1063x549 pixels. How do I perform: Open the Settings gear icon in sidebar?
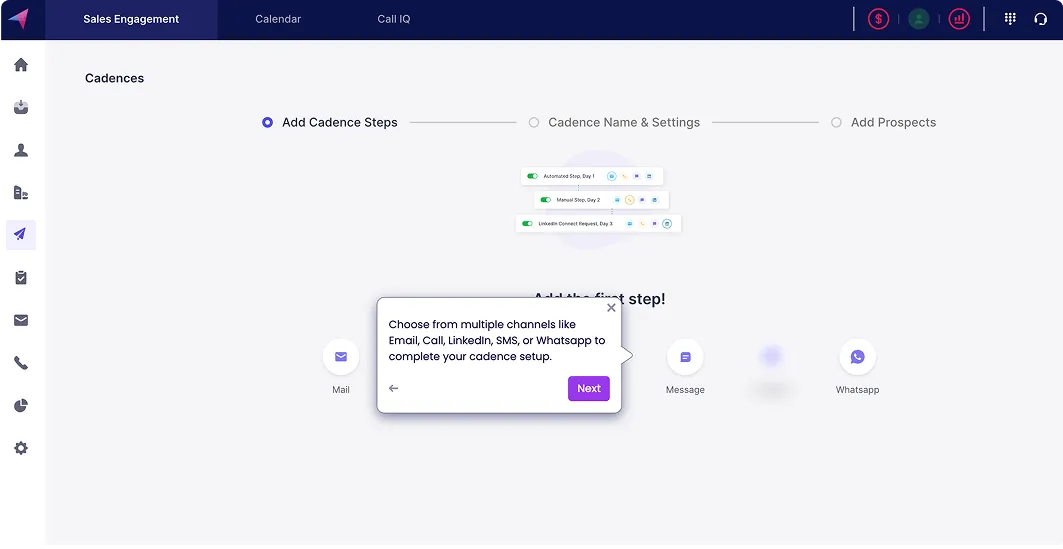tap(21, 448)
